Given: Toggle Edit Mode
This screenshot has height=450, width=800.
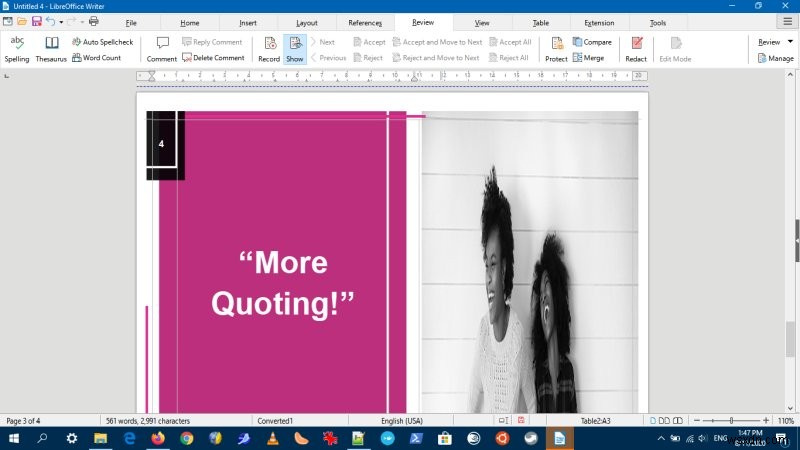Looking at the screenshot, I should click(675, 49).
